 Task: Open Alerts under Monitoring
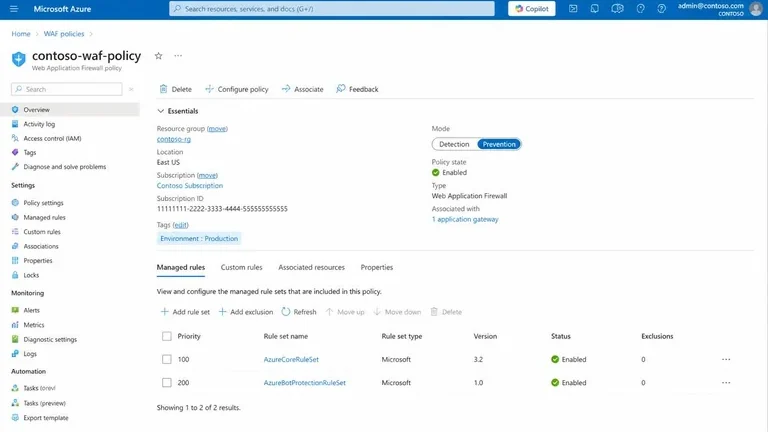click(26, 310)
